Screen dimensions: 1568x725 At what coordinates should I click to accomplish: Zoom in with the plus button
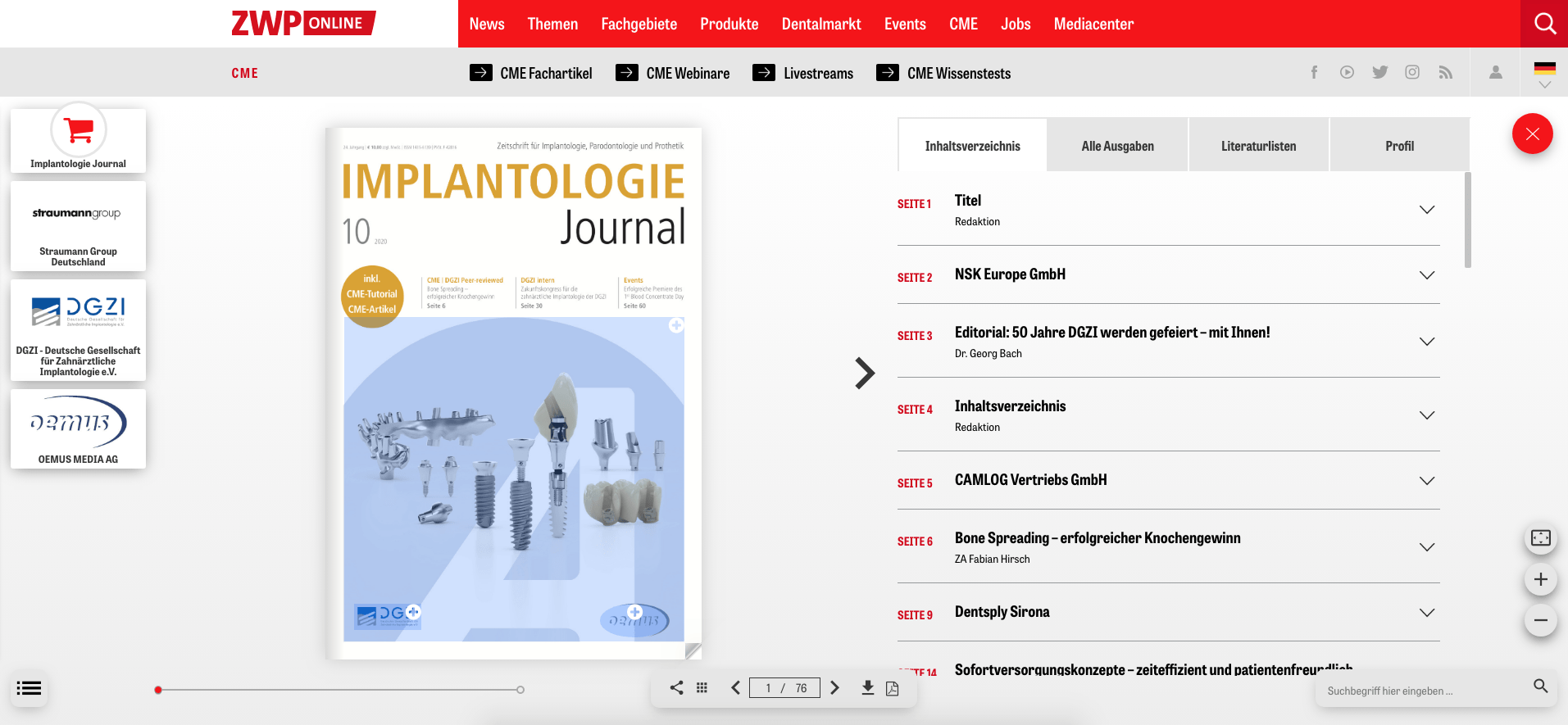[x=1541, y=579]
